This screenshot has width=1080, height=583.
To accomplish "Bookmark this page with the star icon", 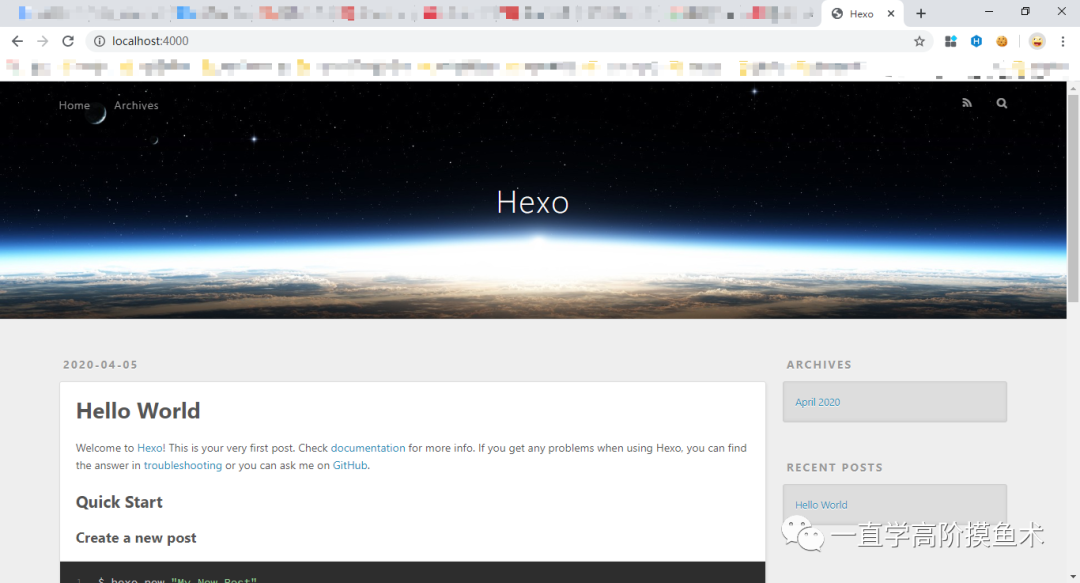I will pos(919,41).
